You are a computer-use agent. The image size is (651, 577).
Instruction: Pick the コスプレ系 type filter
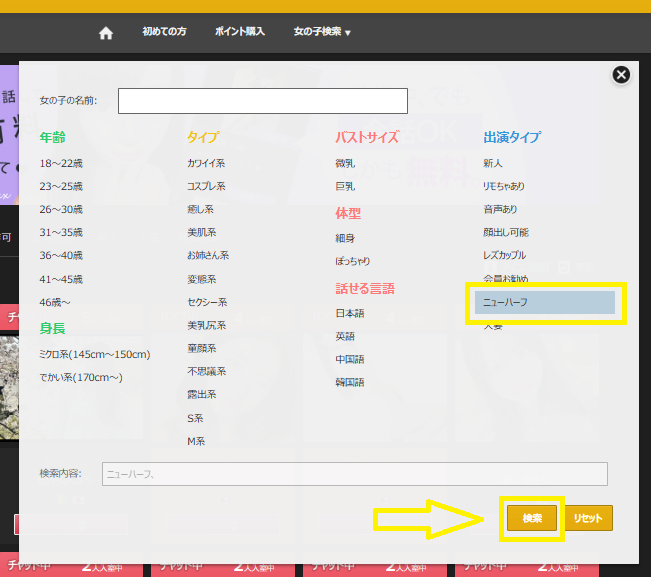(206, 186)
